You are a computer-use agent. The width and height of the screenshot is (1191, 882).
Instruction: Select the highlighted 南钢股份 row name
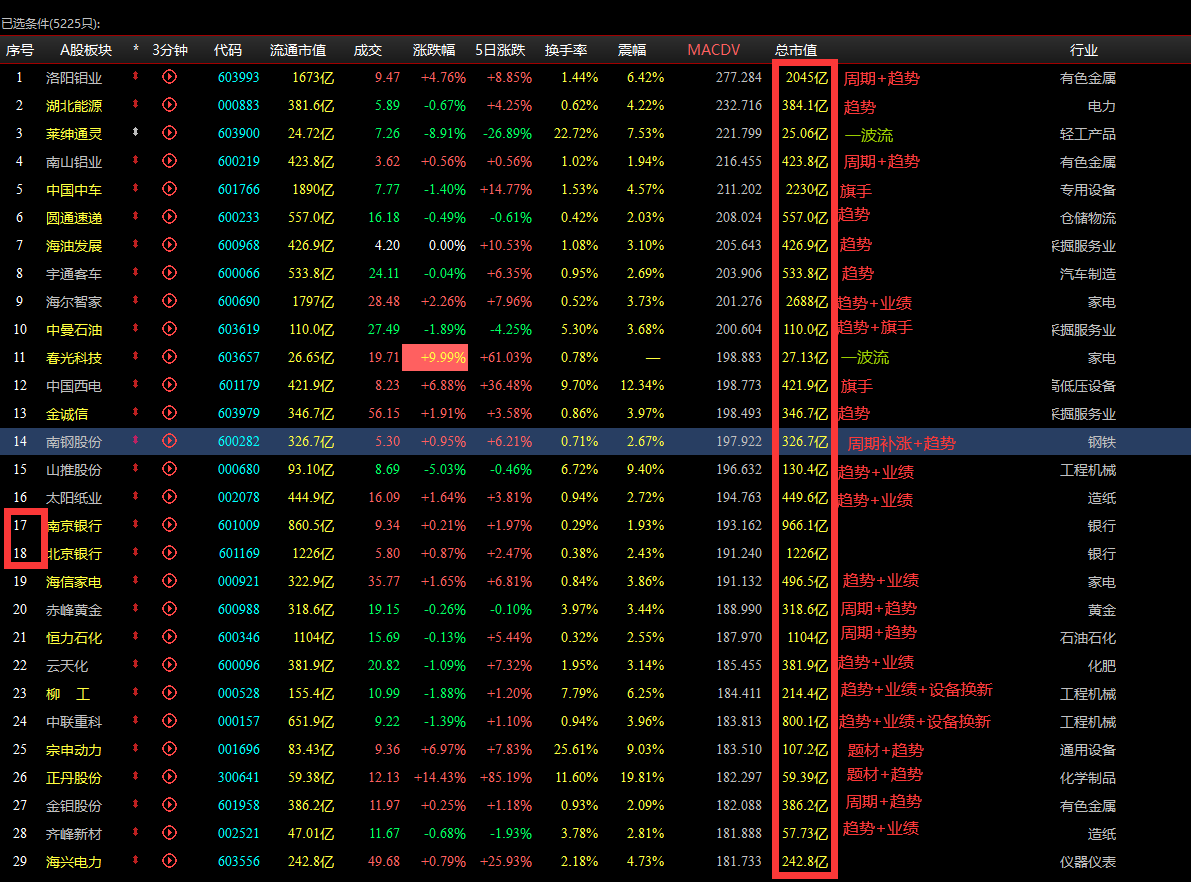click(x=74, y=442)
